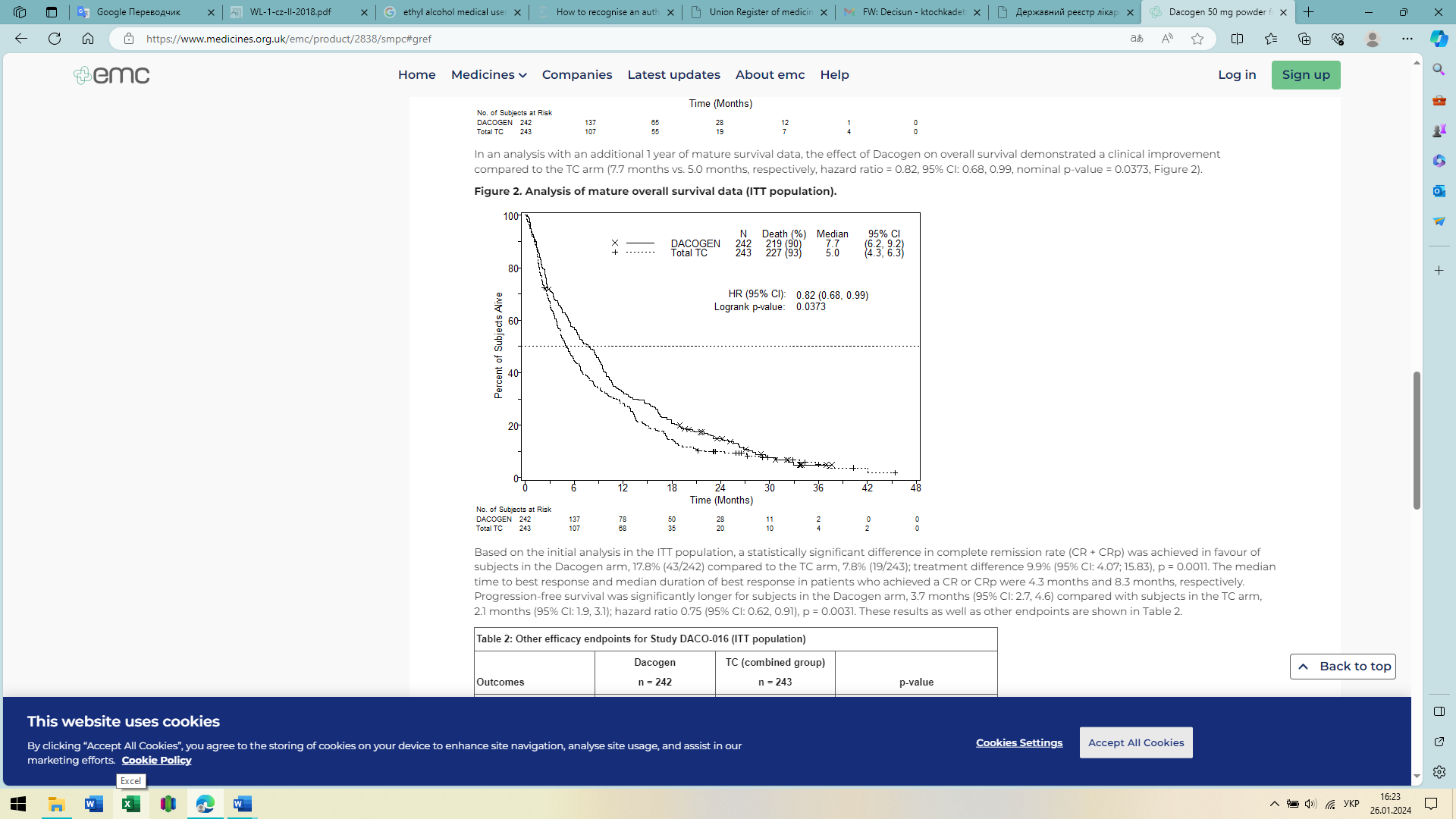Switch to WL-1-cz-II-2018.pdf tab
Image resolution: width=1456 pixels, height=819 pixels.
tap(290, 12)
